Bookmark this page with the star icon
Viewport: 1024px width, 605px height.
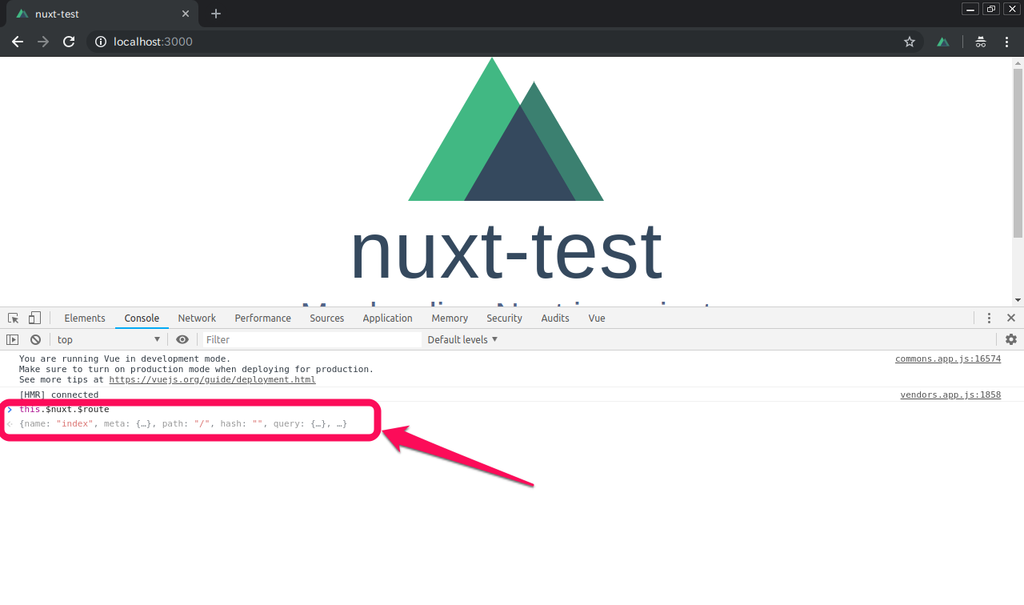909,42
